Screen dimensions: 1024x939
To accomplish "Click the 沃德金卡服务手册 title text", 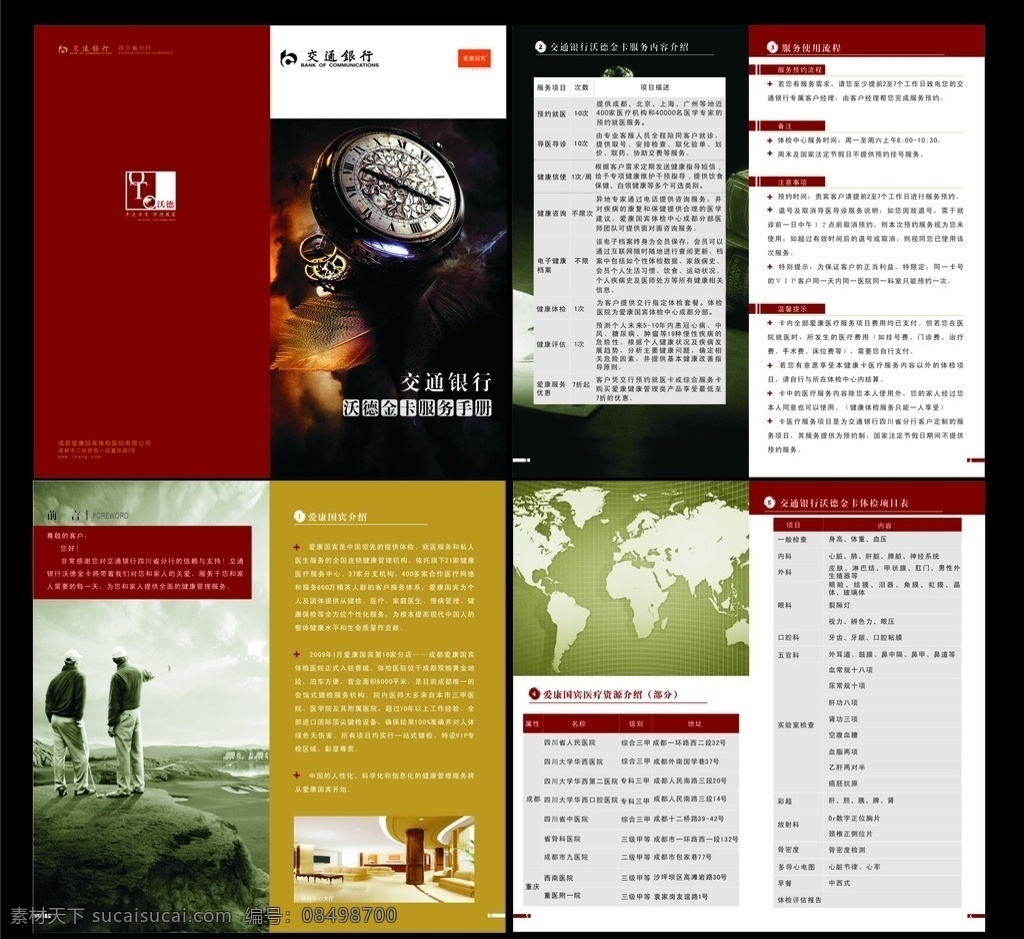I will point(417,408).
